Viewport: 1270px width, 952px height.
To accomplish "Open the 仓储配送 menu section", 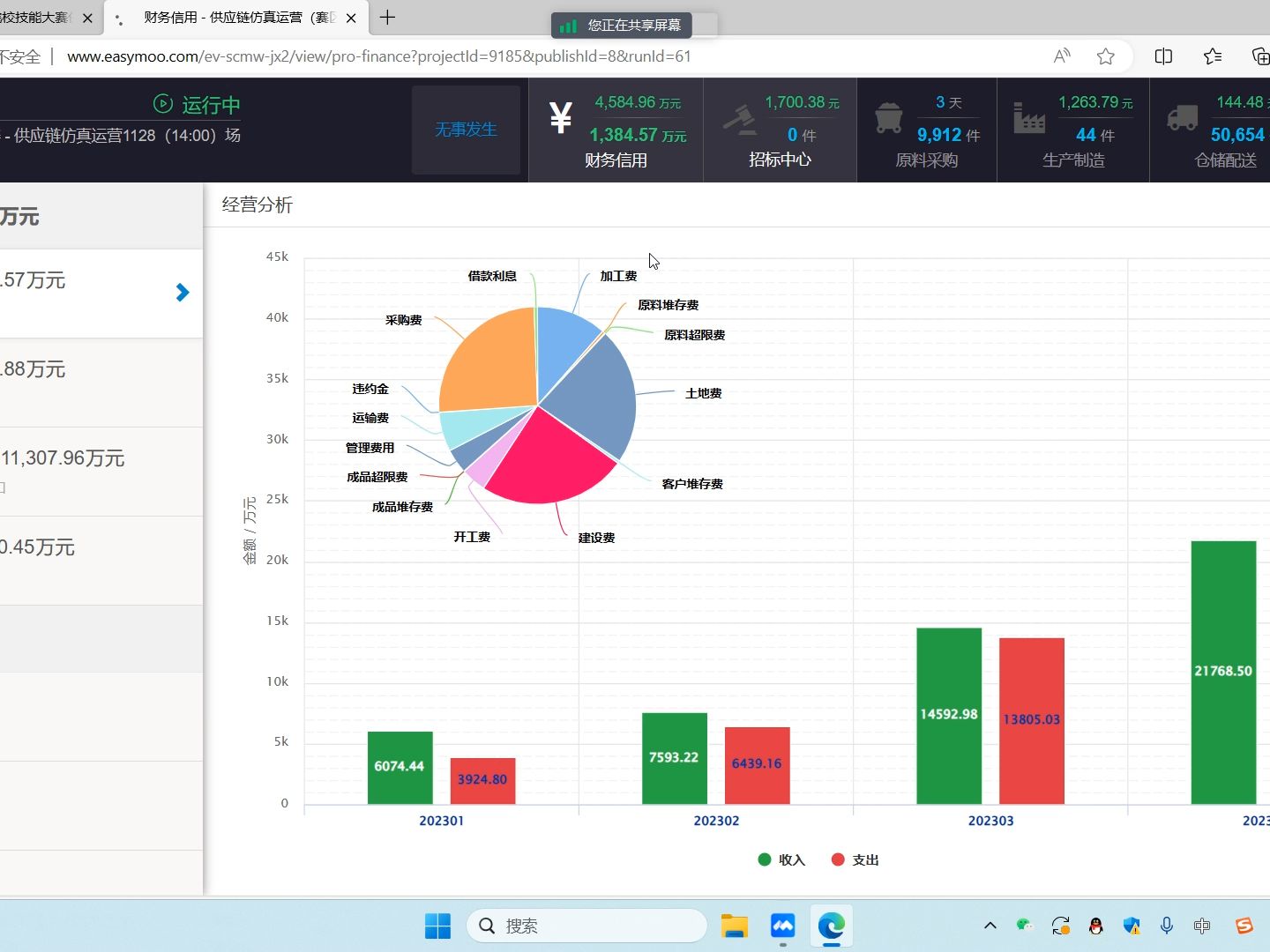I will (1210, 130).
